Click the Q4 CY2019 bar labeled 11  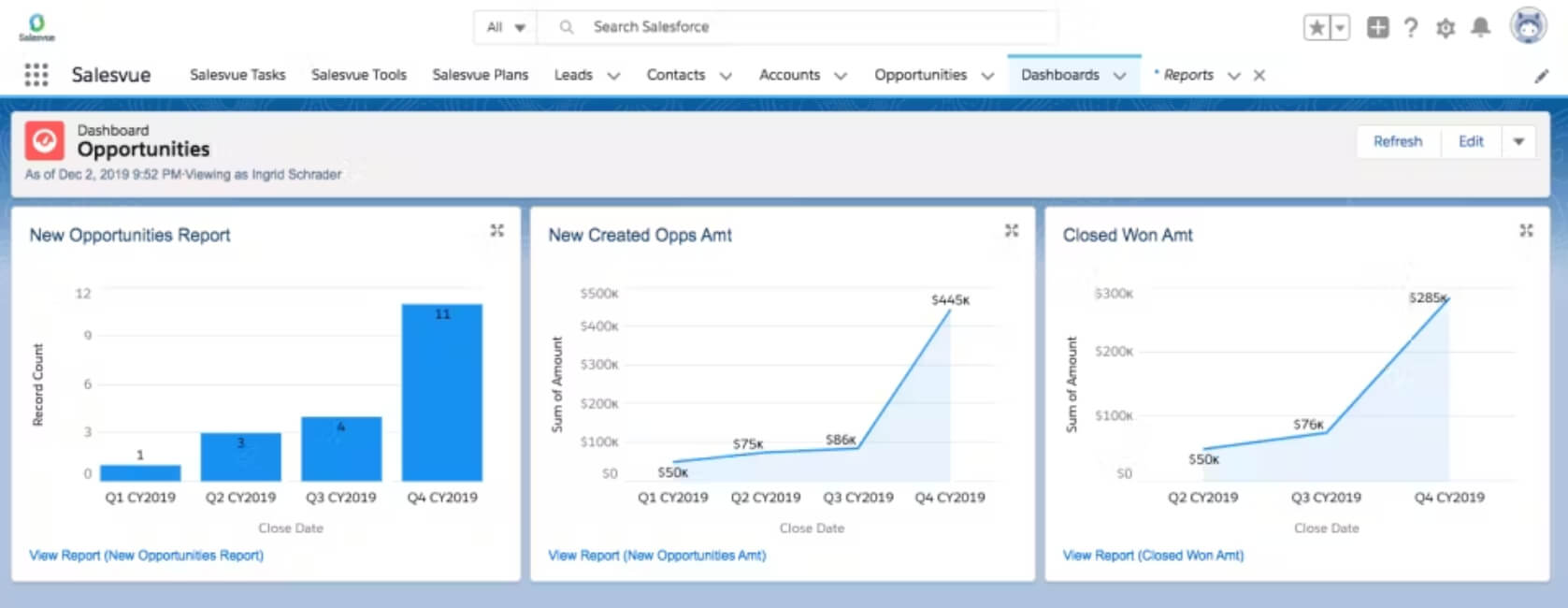(442, 393)
